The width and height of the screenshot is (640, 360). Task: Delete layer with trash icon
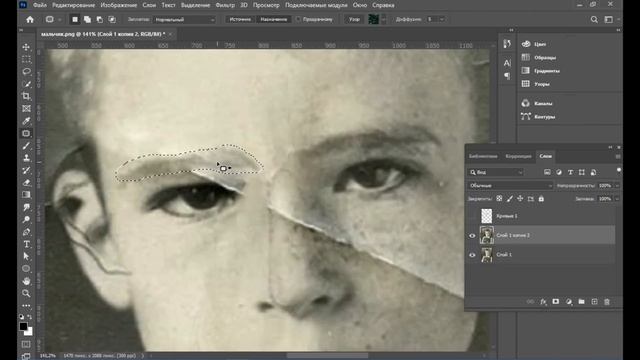(607, 302)
